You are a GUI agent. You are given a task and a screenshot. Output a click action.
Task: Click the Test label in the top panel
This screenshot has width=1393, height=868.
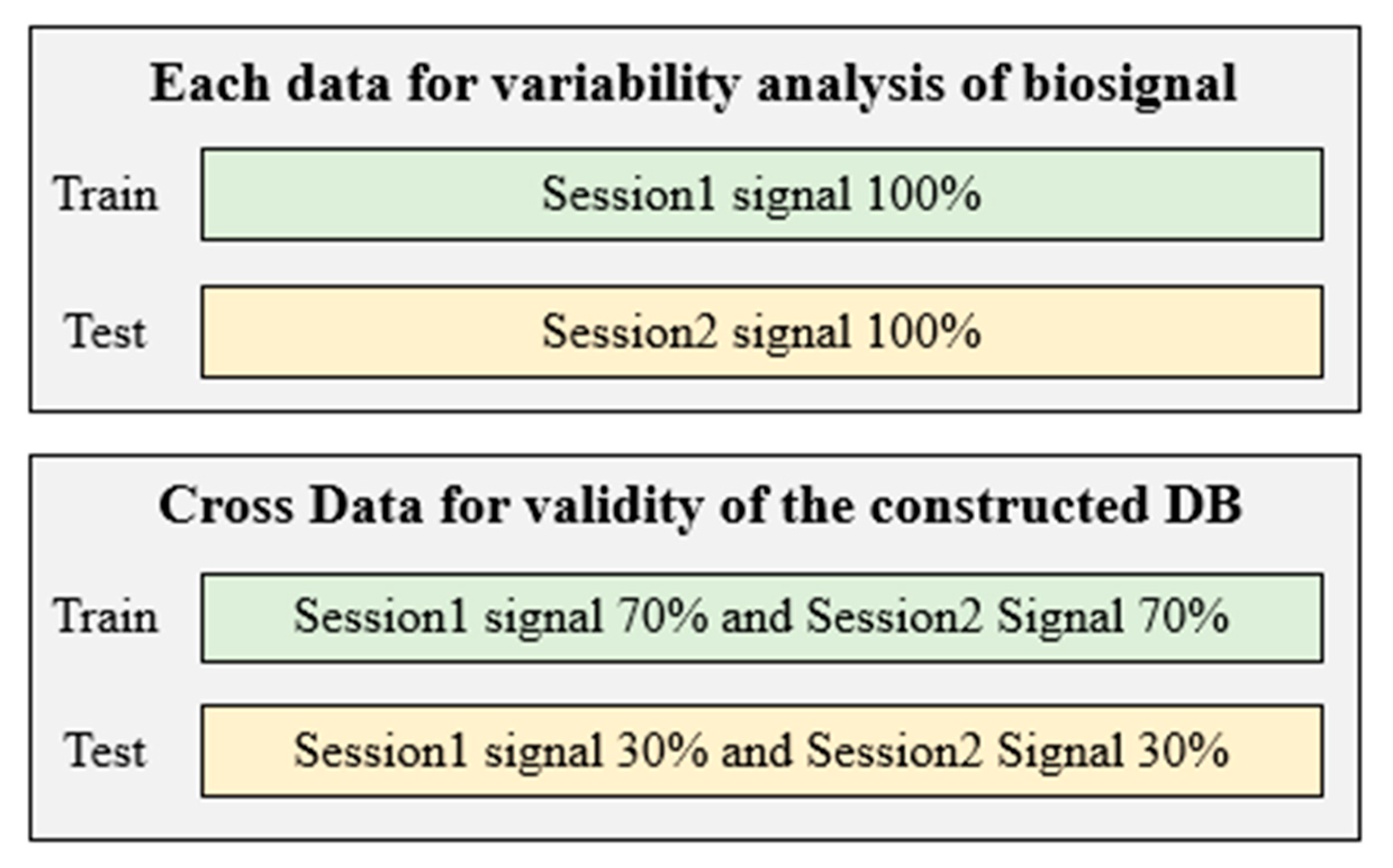[x=106, y=332]
